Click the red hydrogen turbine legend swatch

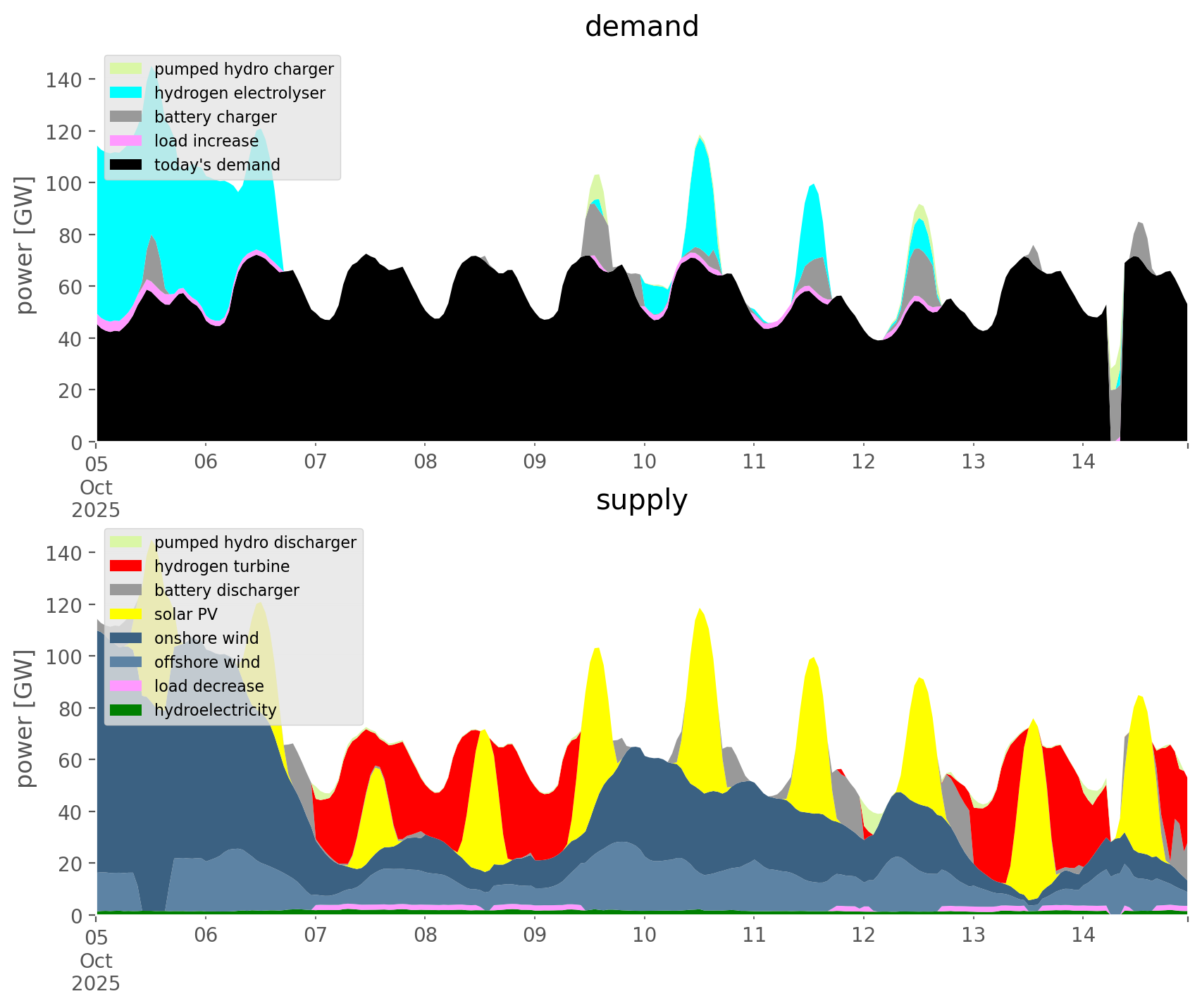[126, 566]
